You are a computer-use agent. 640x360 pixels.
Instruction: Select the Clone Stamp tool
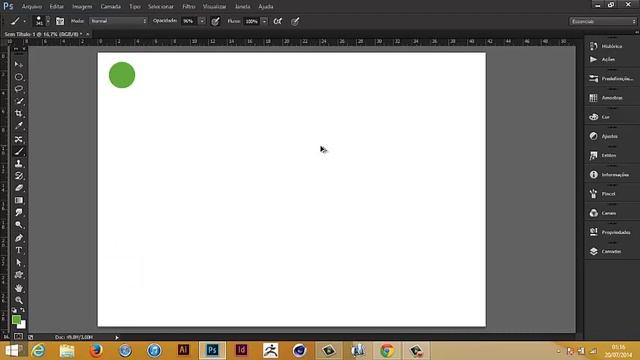[x=19, y=164]
